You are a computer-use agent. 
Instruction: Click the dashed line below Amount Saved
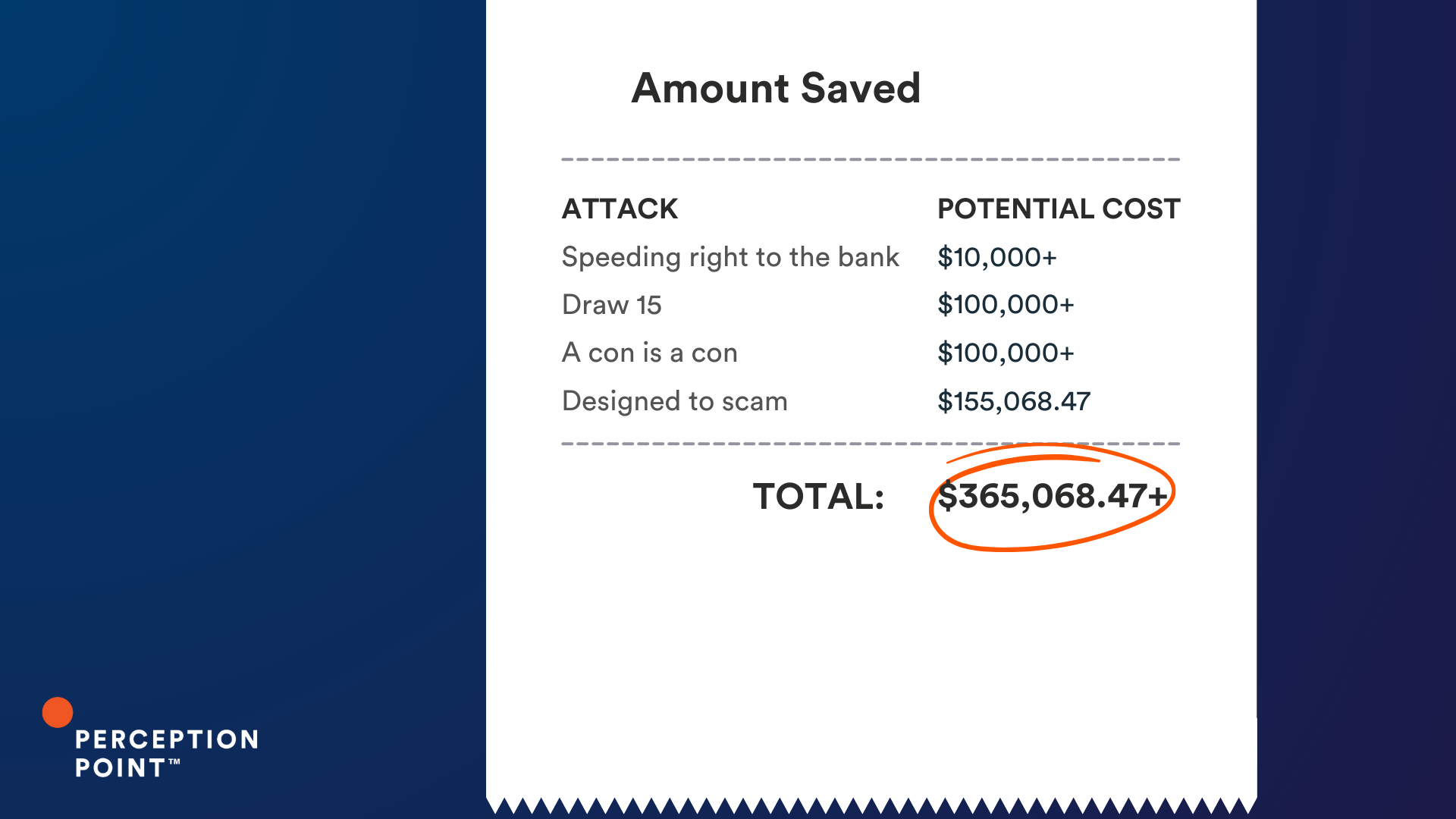click(871, 159)
